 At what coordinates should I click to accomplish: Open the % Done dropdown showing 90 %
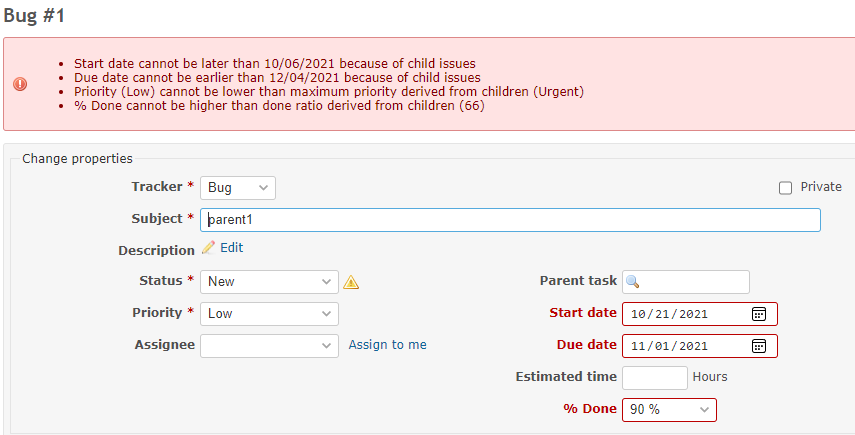coord(669,410)
